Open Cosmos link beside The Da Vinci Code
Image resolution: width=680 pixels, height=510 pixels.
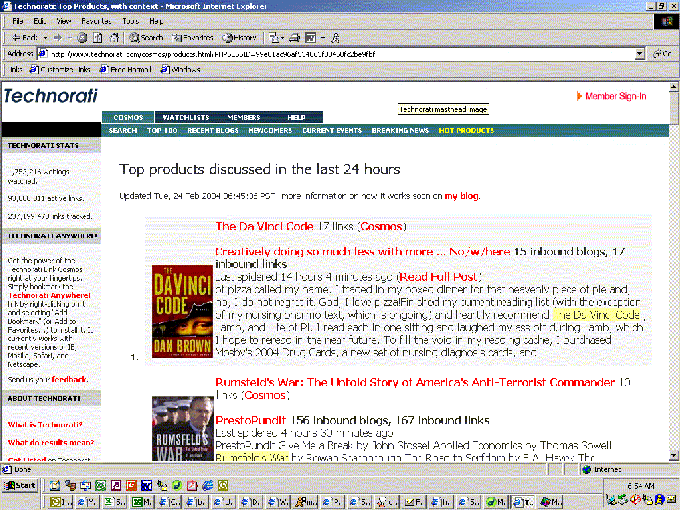tap(381, 226)
